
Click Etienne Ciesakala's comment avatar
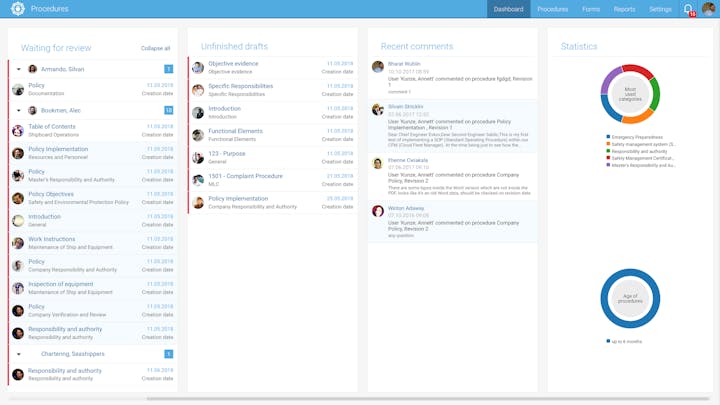(378, 163)
